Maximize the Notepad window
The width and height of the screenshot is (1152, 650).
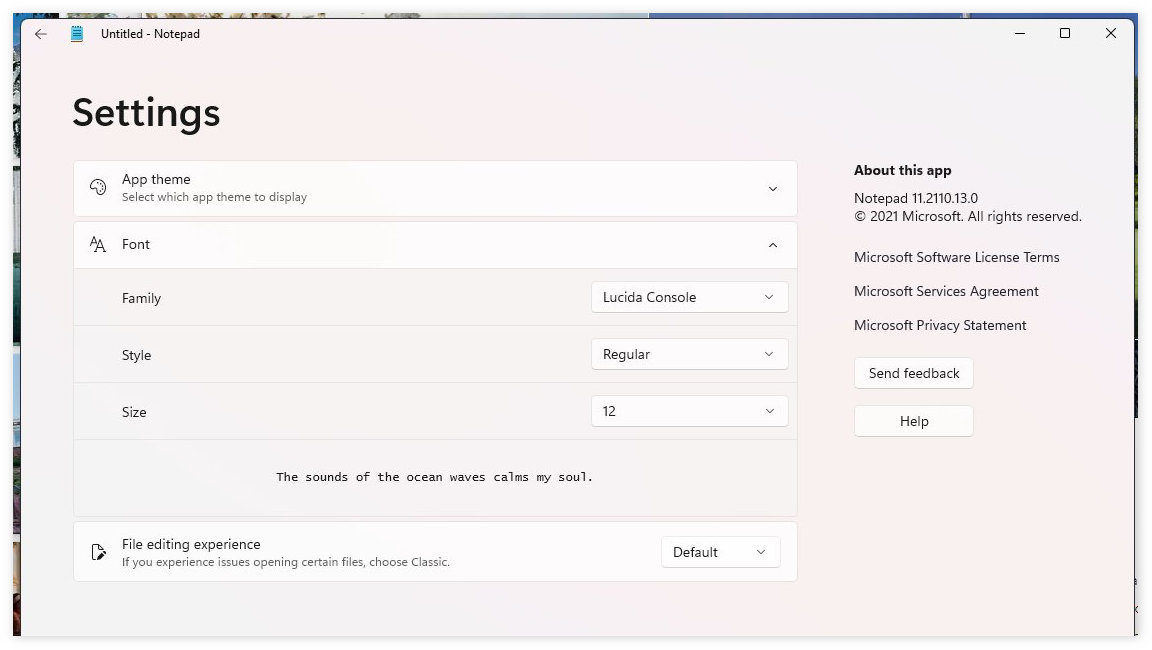(x=1065, y=34)
